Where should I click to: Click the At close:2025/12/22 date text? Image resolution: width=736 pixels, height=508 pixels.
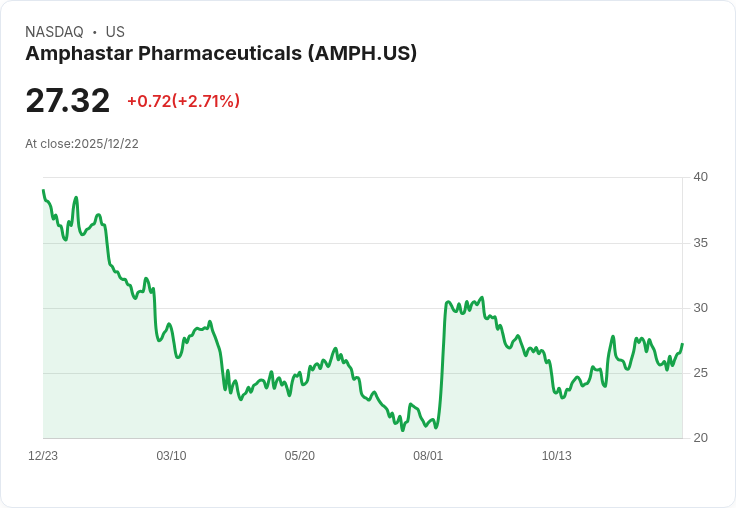tap(82, 144)
